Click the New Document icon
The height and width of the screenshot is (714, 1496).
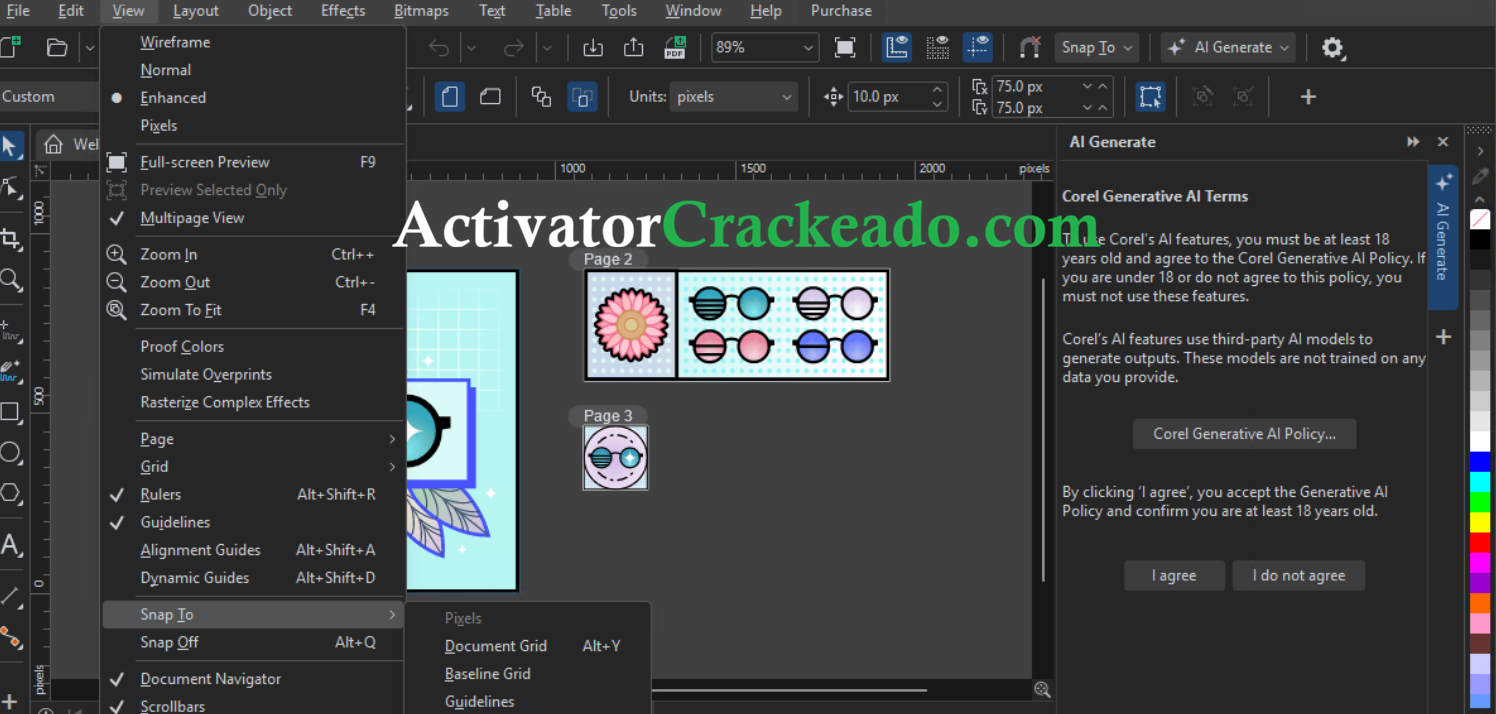[9, 47]
